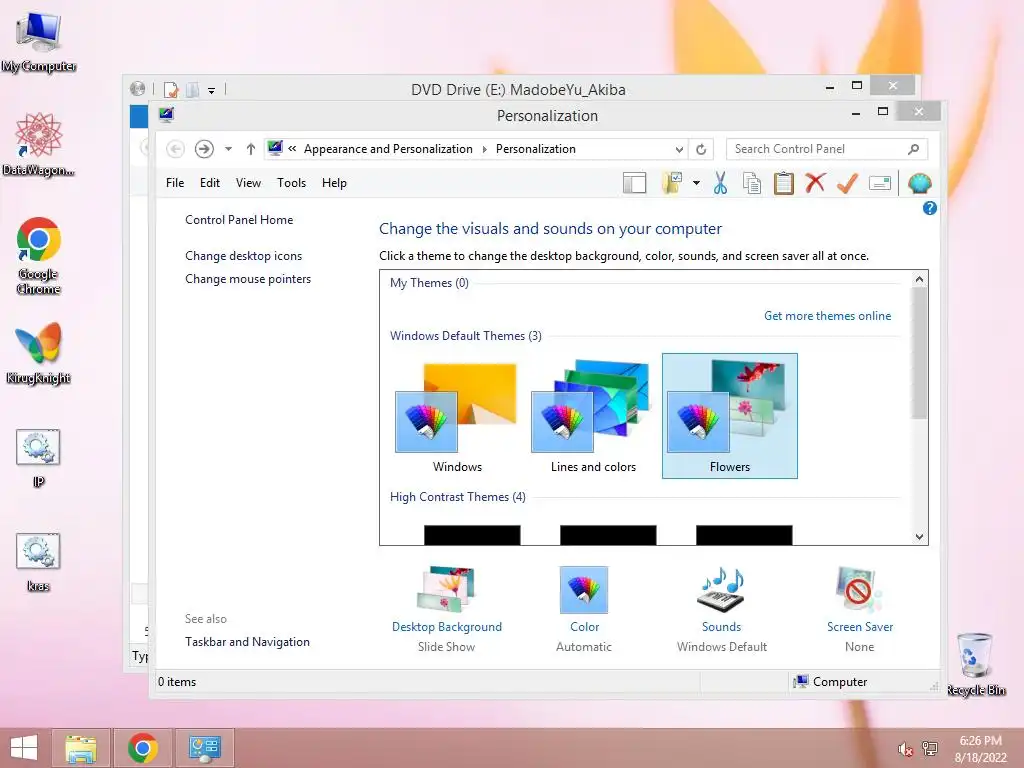Click the muted volume tray icon
This screenshot has width=1024, height=768.
point(905,749)
